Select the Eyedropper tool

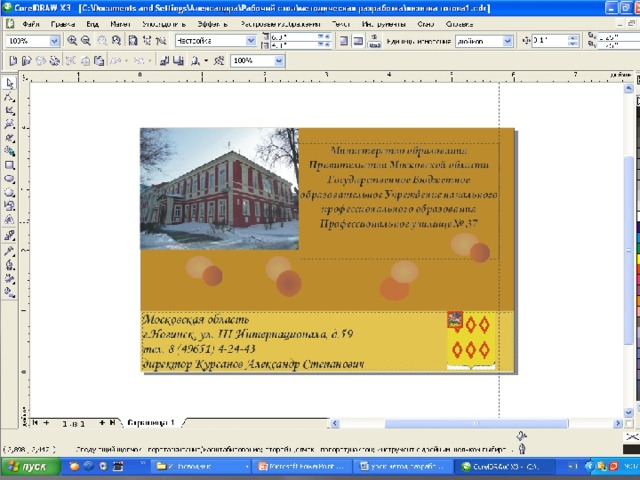(x=9, y=251)
